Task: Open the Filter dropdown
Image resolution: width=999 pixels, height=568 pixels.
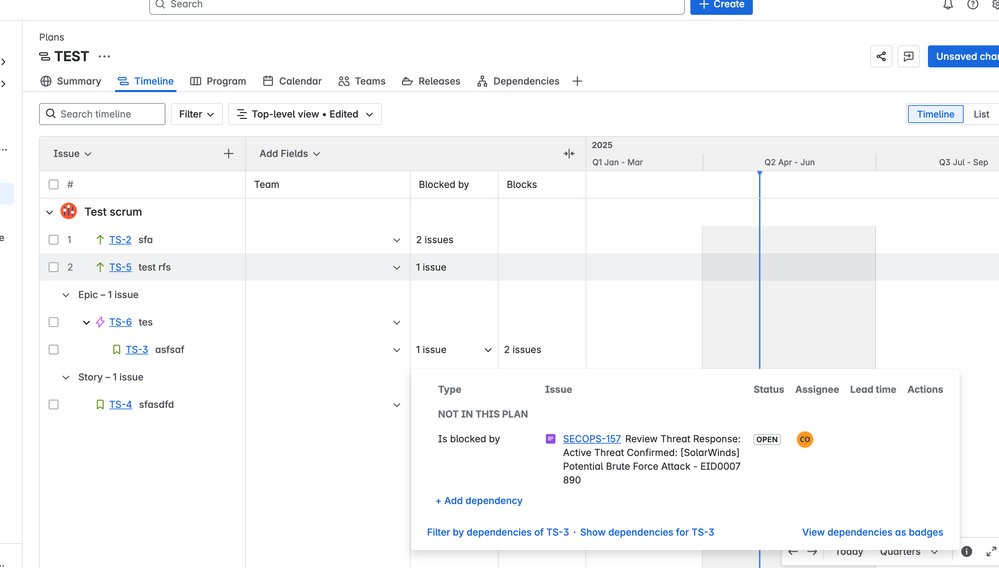Action: click(x=196, y=114)
